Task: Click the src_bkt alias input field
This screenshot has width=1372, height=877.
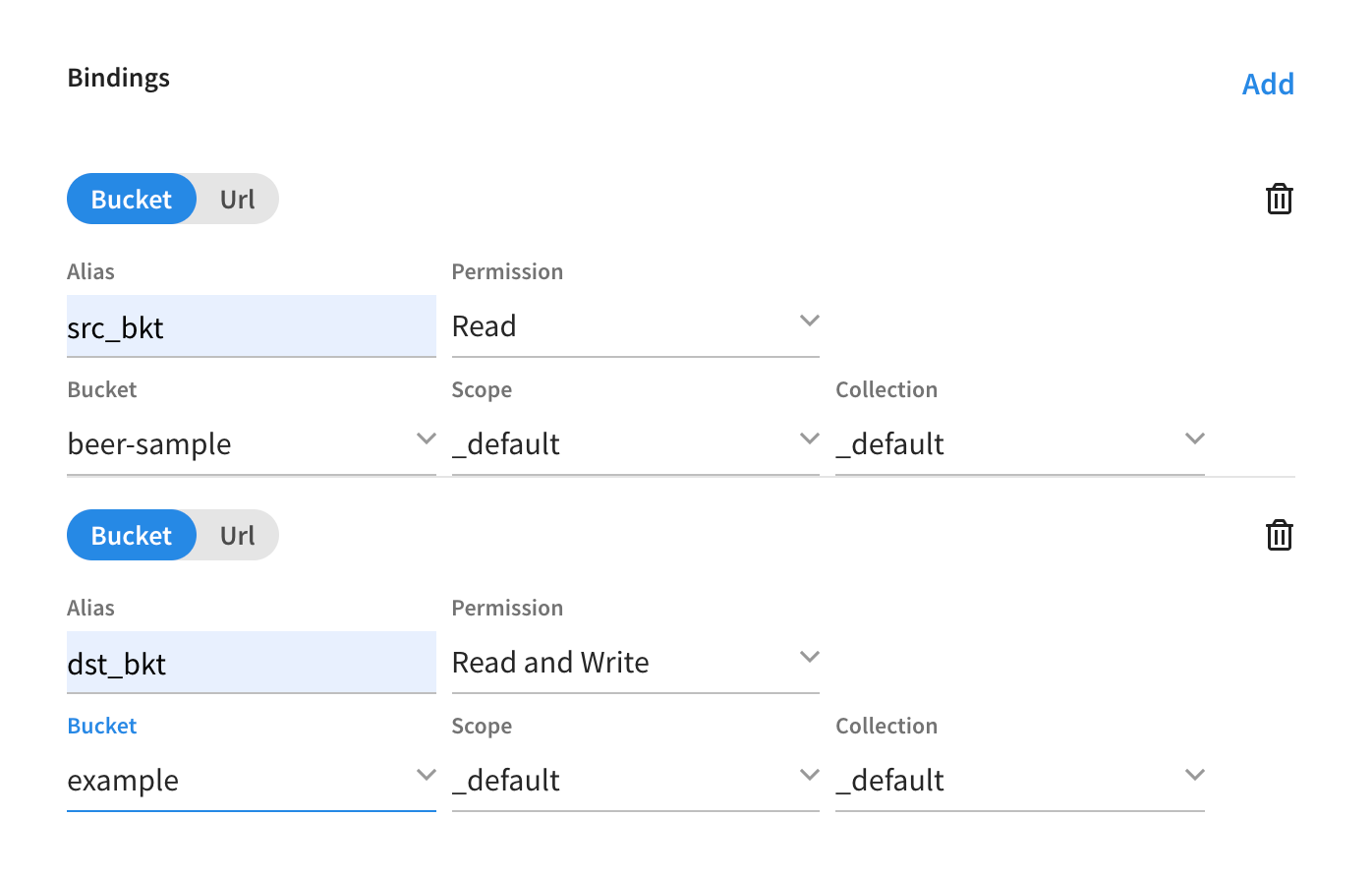Action: click(251, 327)
